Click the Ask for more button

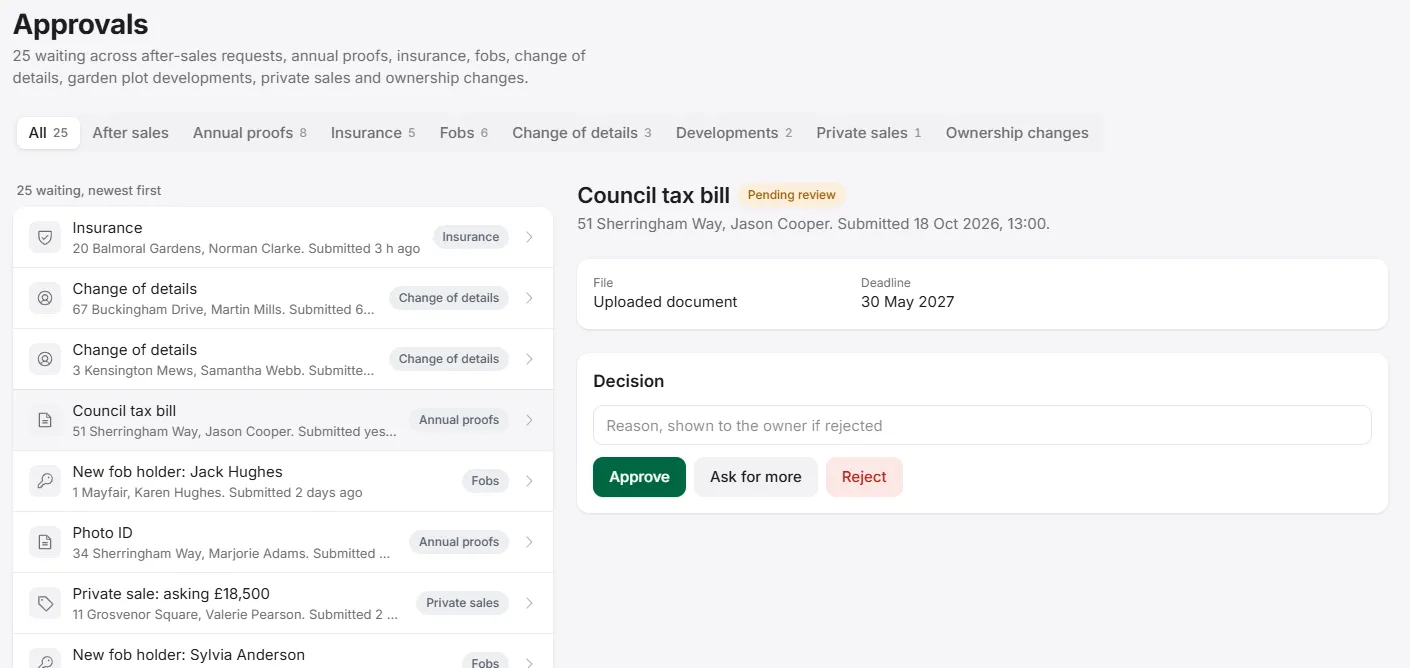756,477
